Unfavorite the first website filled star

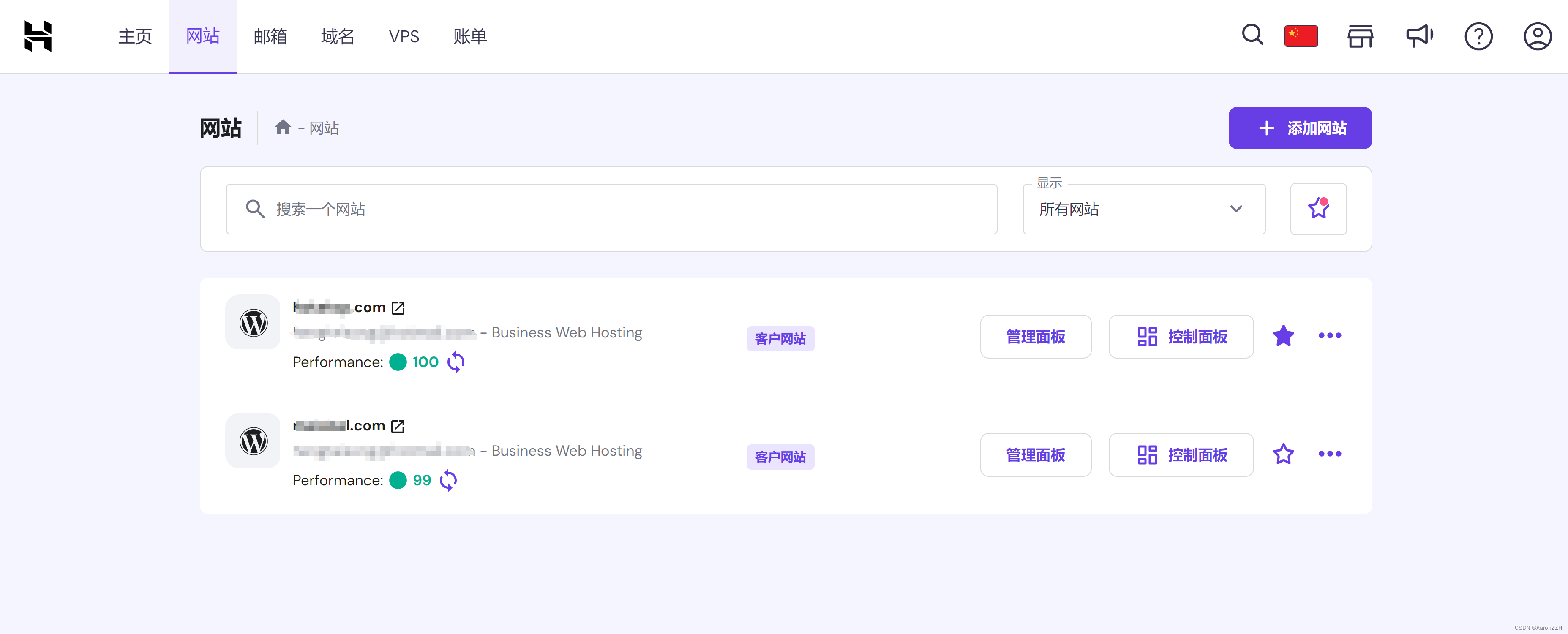[x=1283, y=335]
